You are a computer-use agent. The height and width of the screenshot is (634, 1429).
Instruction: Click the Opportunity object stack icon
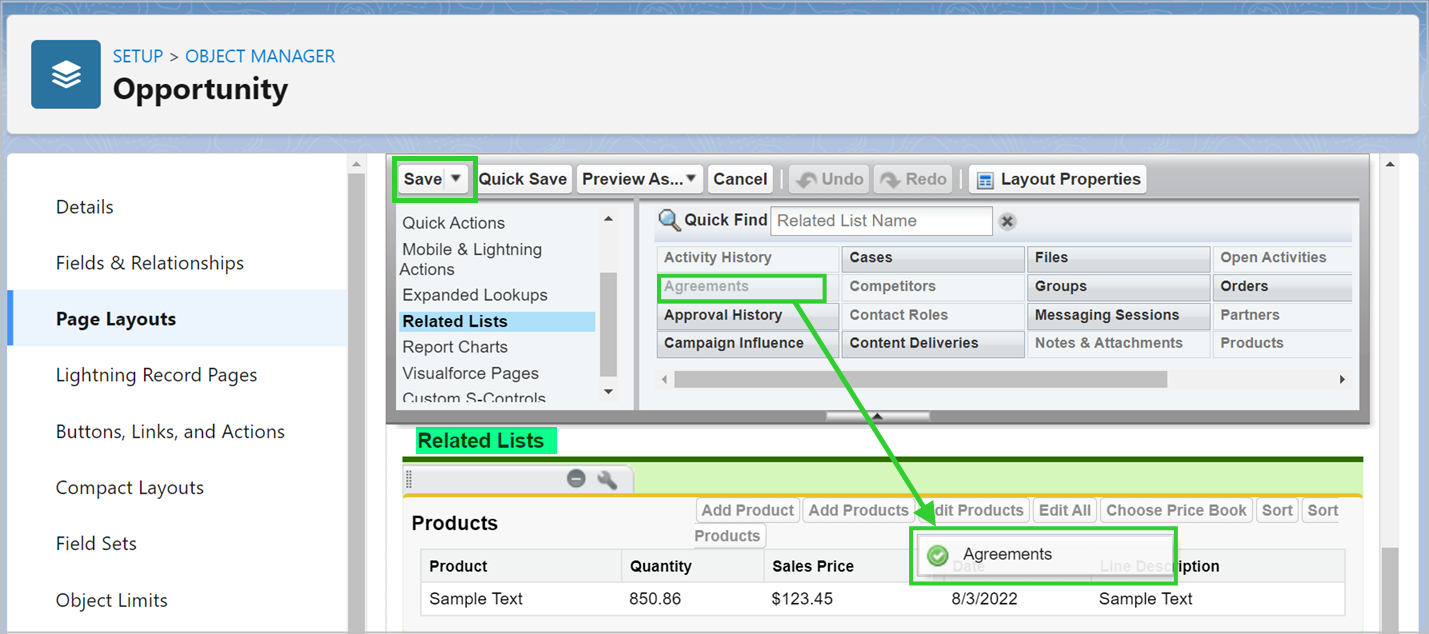[66, 74]
